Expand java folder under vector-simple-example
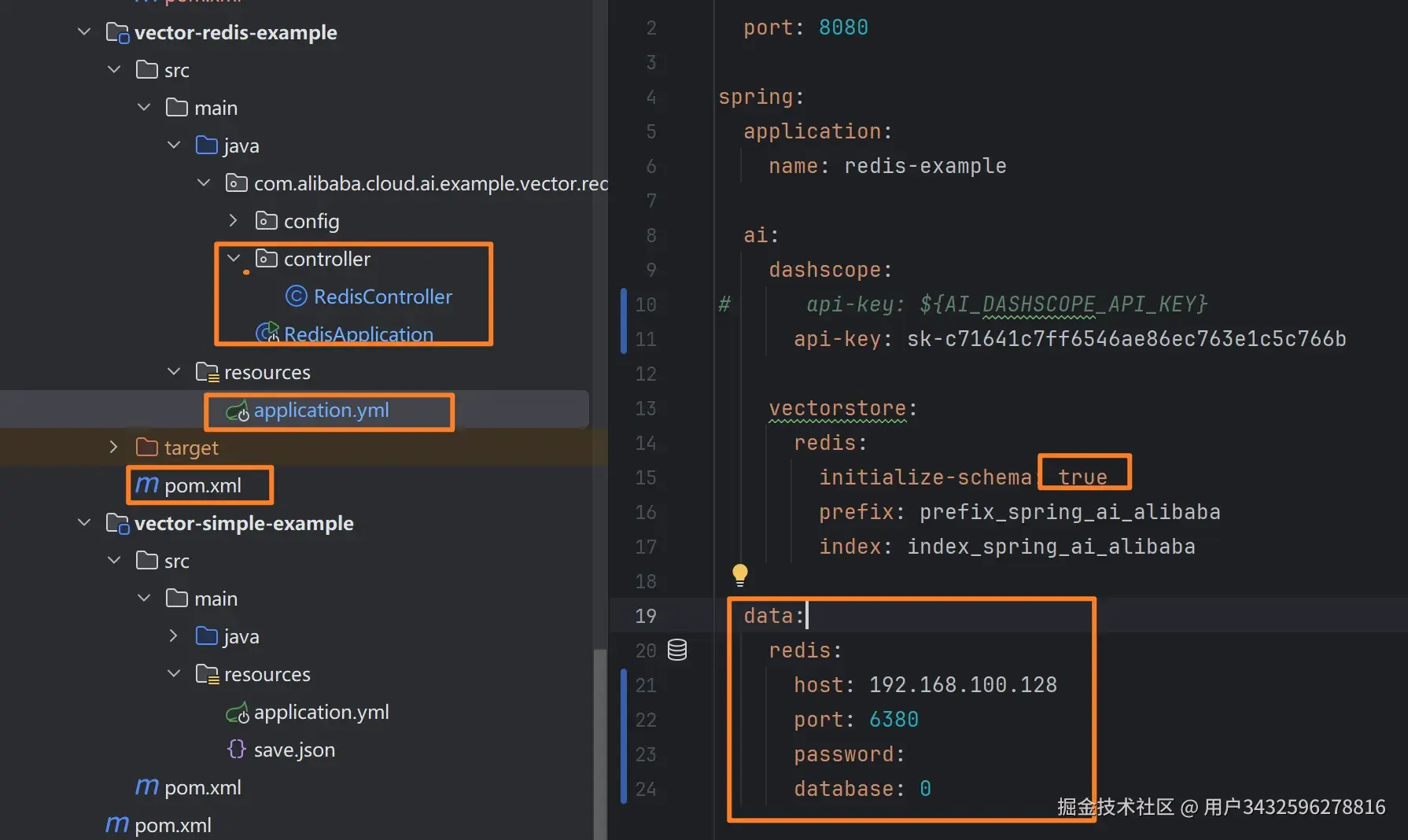The width and height of the screenshot is (1408, 840). pyautogui.click(x=174, y=636)
